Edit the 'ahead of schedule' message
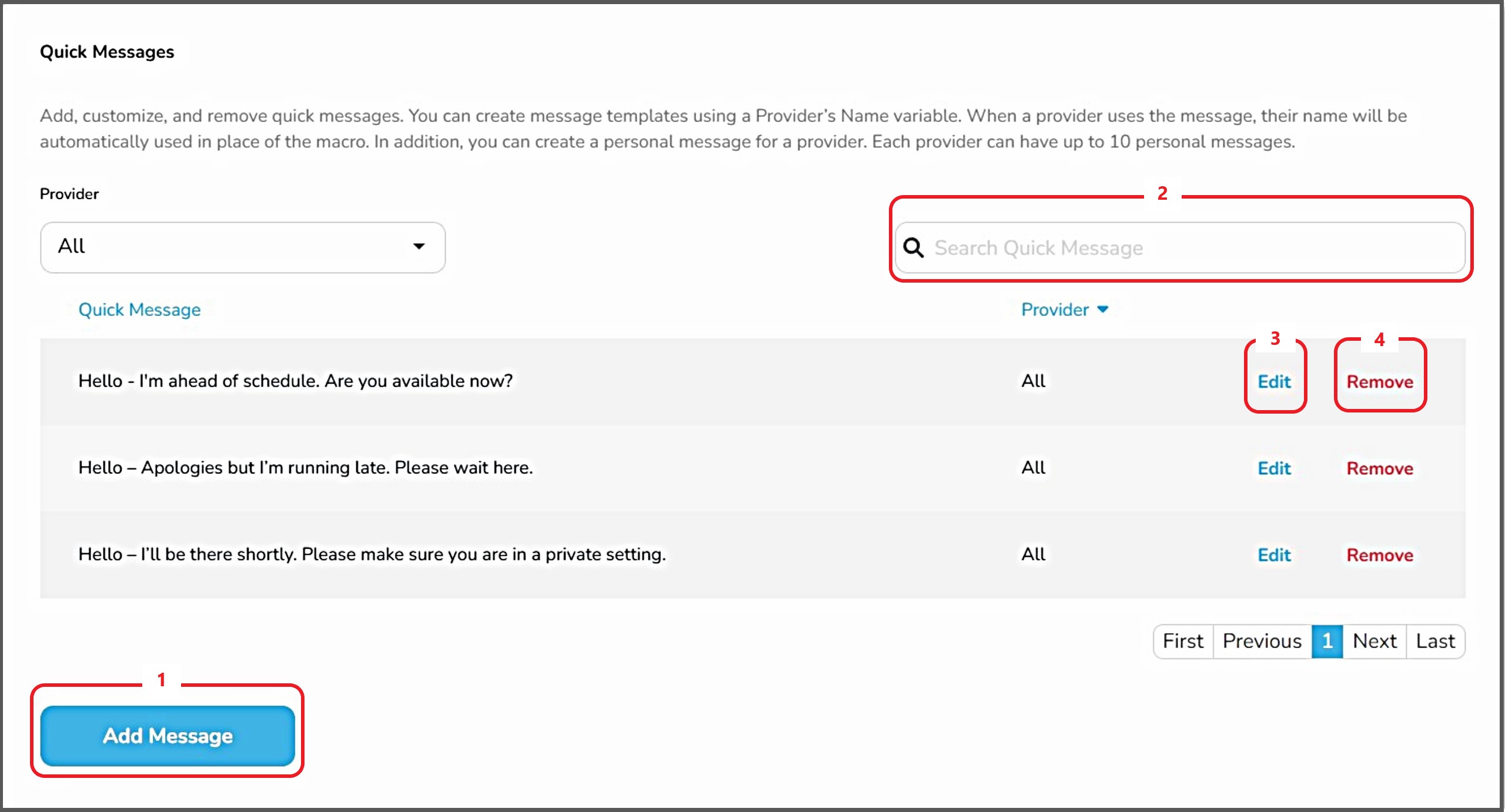Image resolution: width=1505 pixels, height=812 pixels. 1274,382
